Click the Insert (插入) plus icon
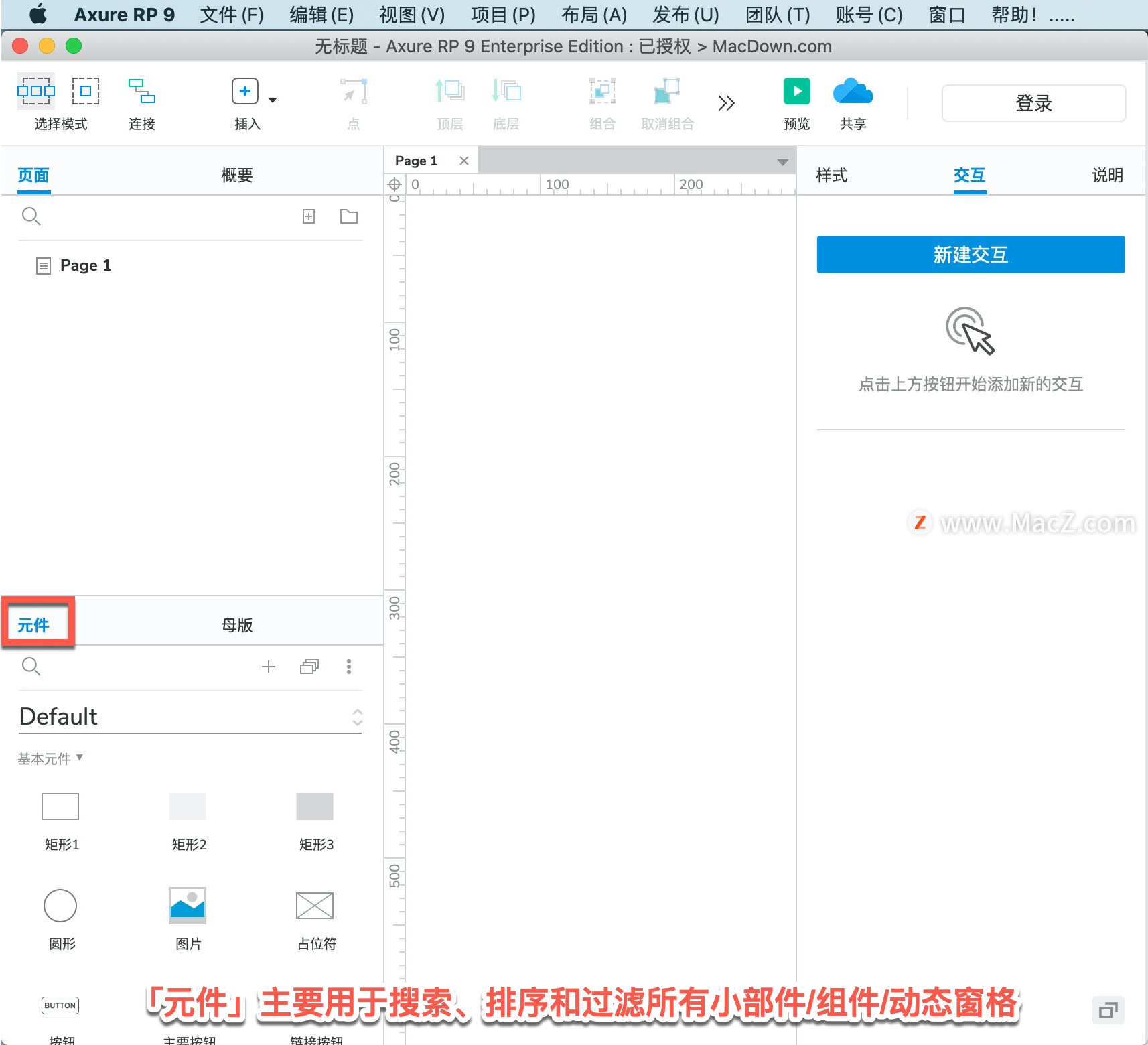The width and height of the screenshot is (1148, 1045). [x=245, y=91]
